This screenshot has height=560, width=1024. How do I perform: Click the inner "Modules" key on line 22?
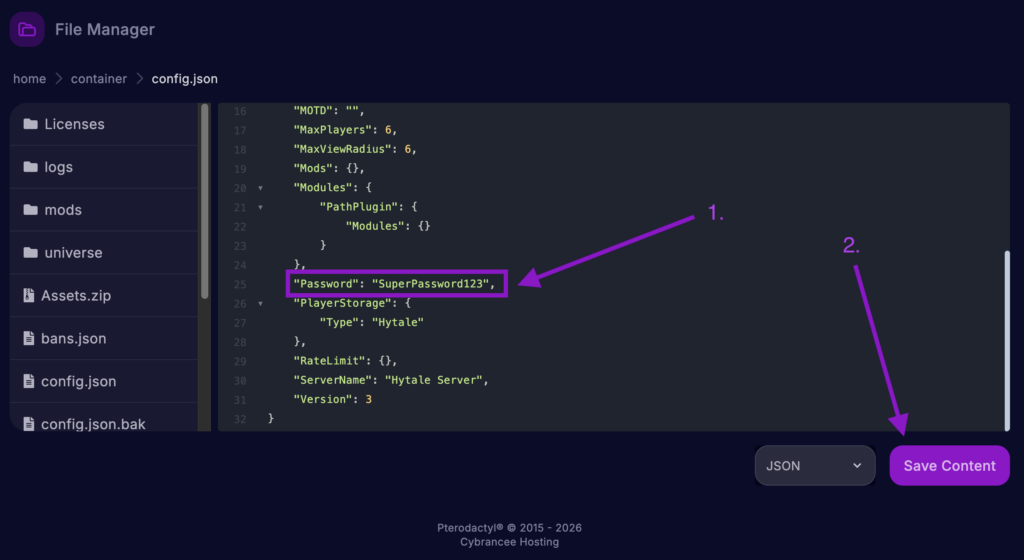[375, 226]
